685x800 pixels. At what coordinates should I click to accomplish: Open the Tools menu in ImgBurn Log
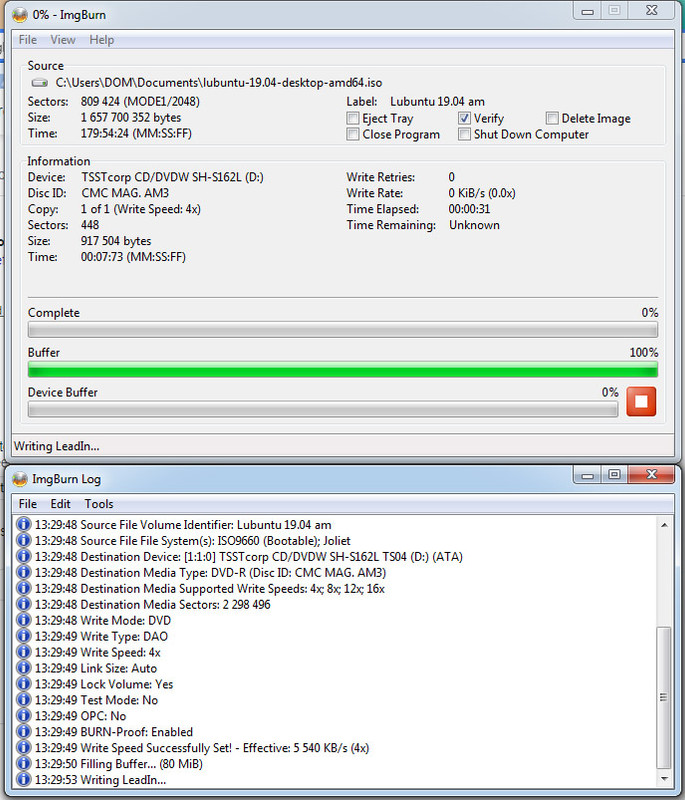(x=99, y=504)
